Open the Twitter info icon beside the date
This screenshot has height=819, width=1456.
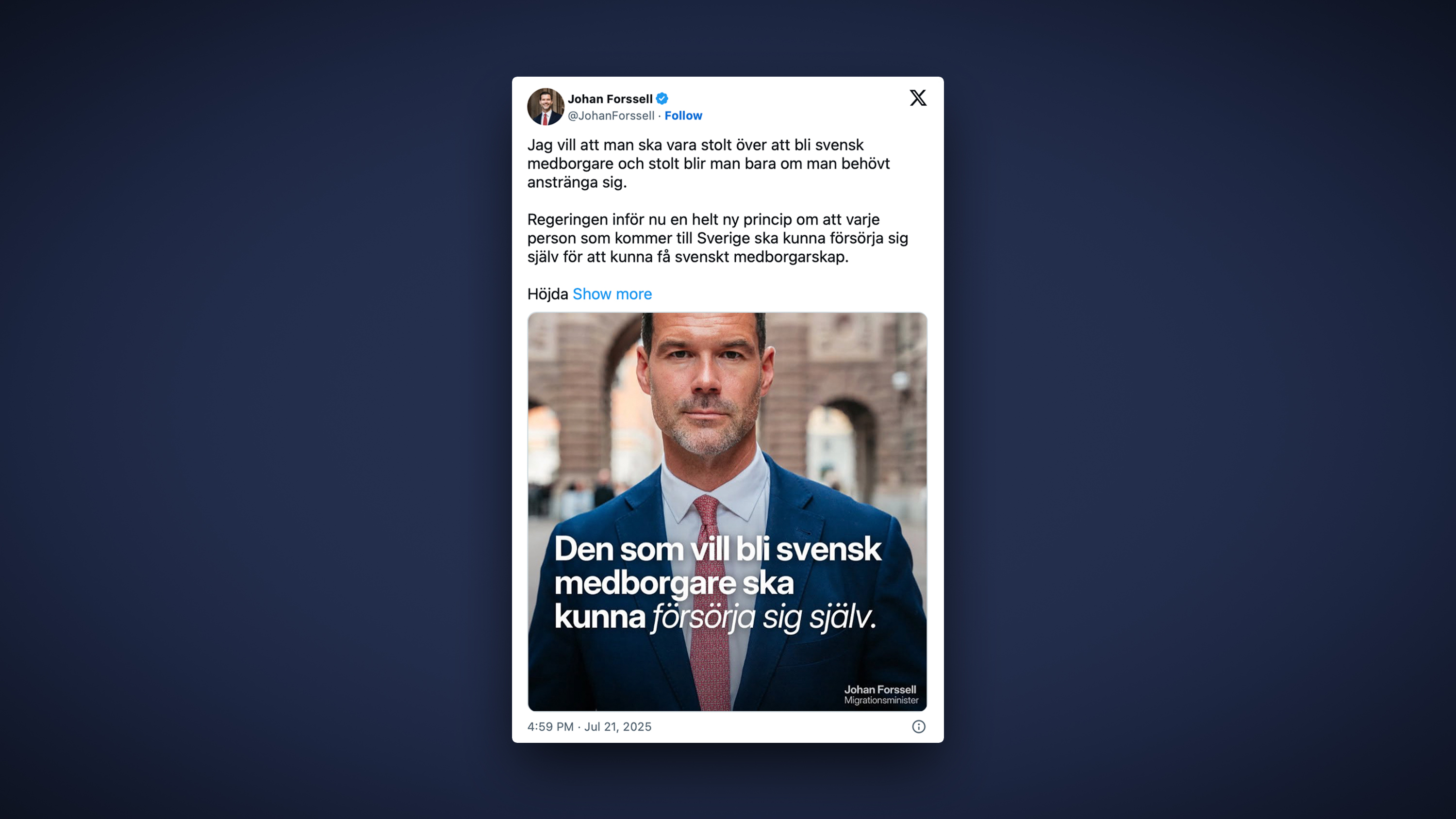coord(918,726)
